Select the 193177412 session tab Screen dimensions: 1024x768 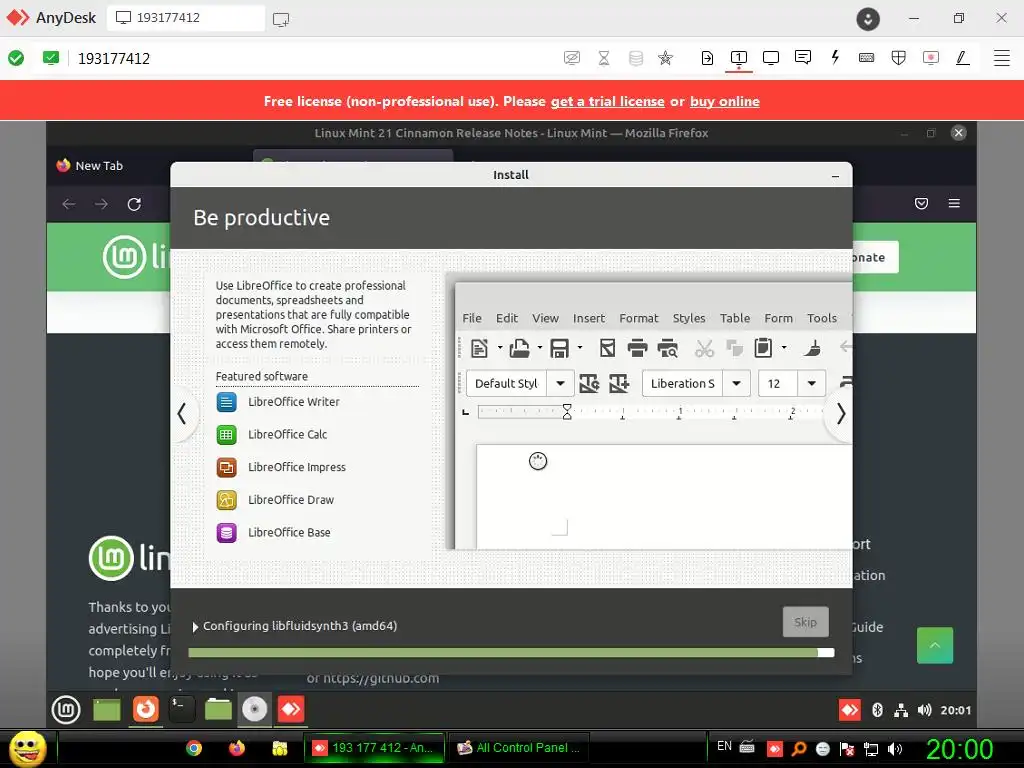click(186, 18)
